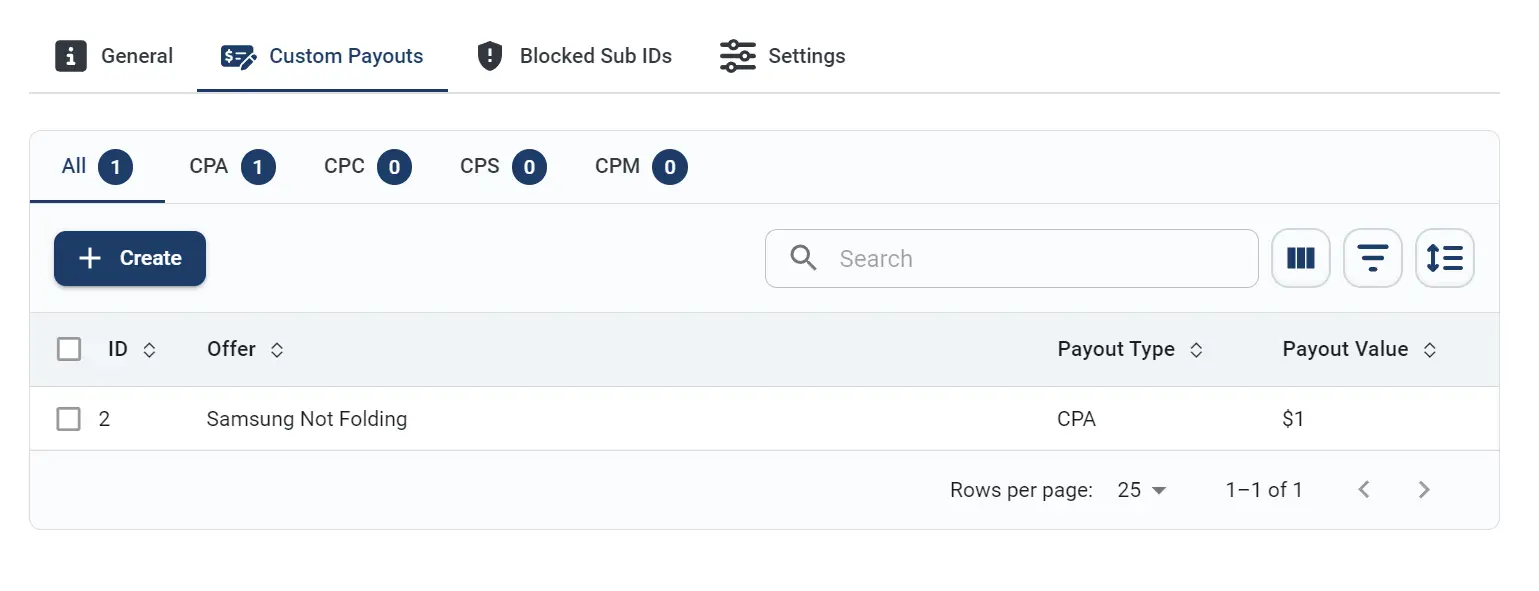This screenshot has height=591, width=1539.
Task: Click the Create button
Action: (130, 258)
